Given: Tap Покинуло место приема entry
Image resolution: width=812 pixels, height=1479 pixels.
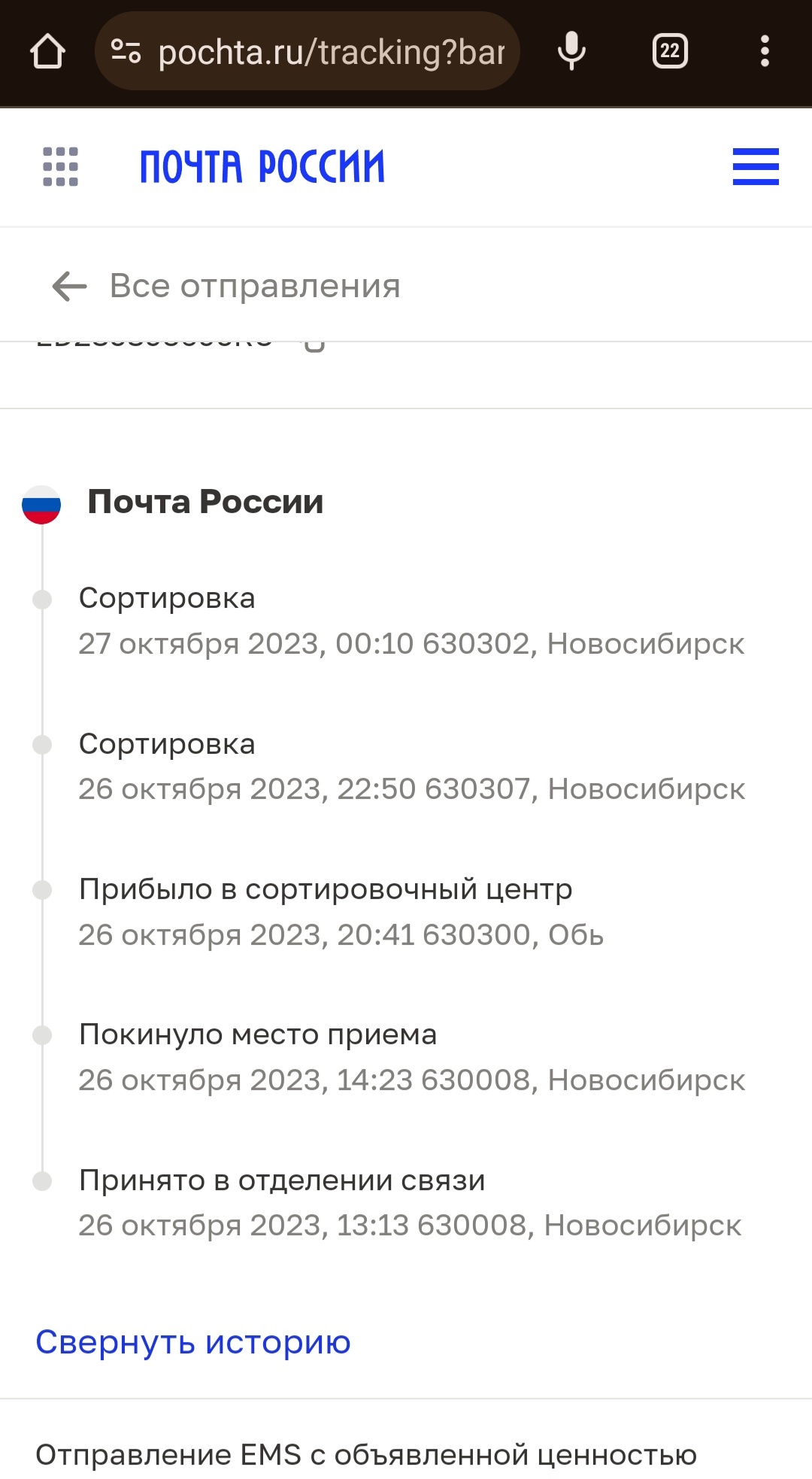Looking at the screenshot, I should 411,1056.
